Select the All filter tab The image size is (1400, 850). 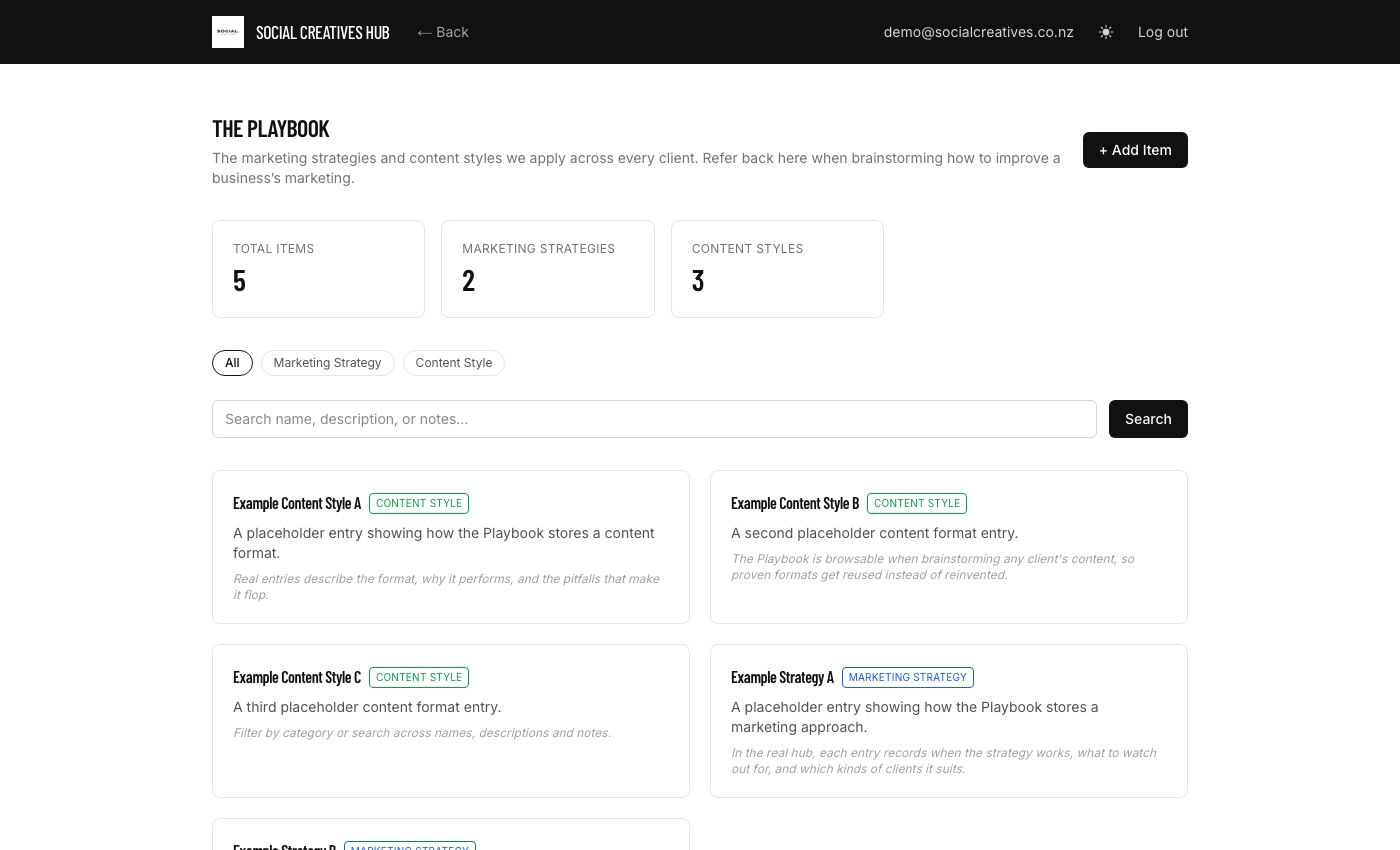pos(232,363)
